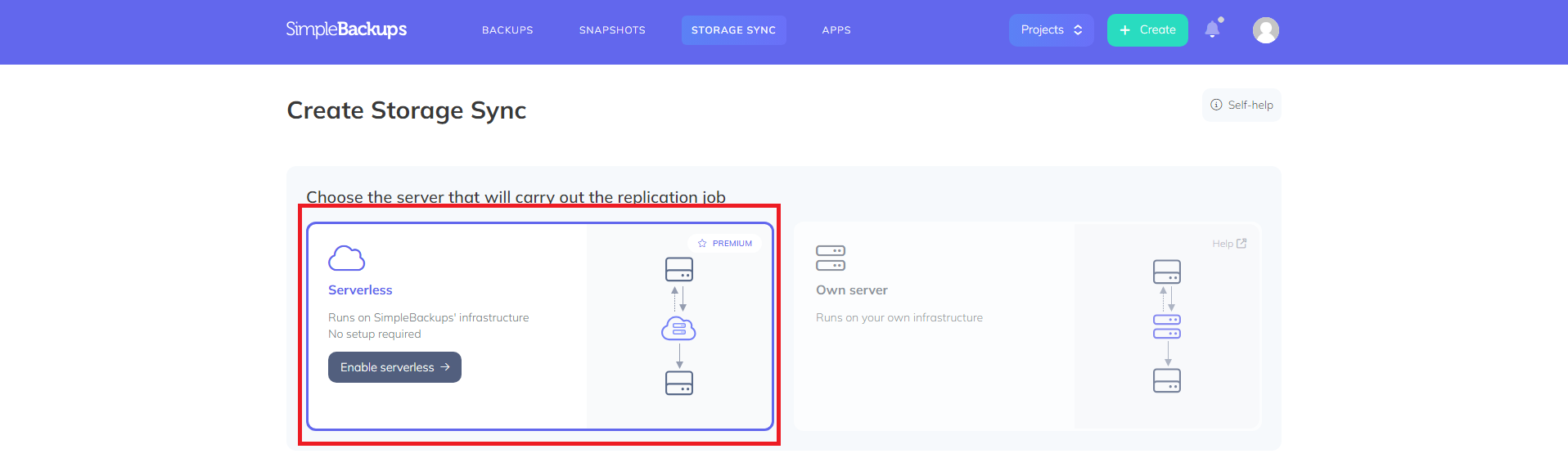The height and width of the screenshot is (458, 1568).
Task: Click the middle cloud icon in Serverless diagram
Action: tap(678, 329)
